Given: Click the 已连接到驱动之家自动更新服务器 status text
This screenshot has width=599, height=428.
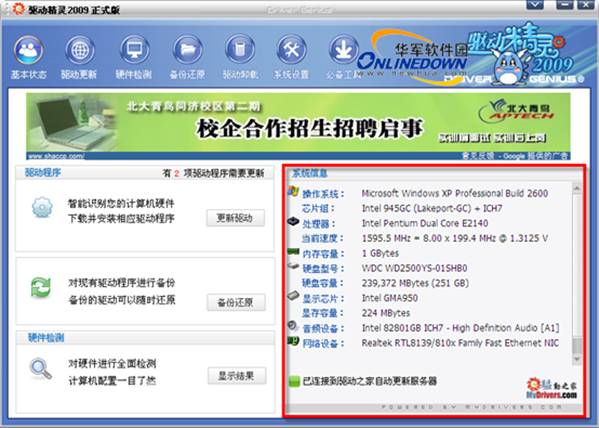Looking at the screenshot, I should 369,381.
